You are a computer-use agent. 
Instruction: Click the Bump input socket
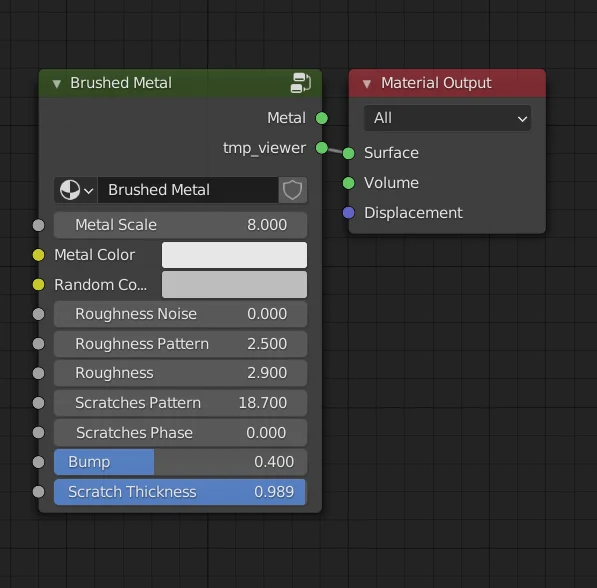pos(38,462)
